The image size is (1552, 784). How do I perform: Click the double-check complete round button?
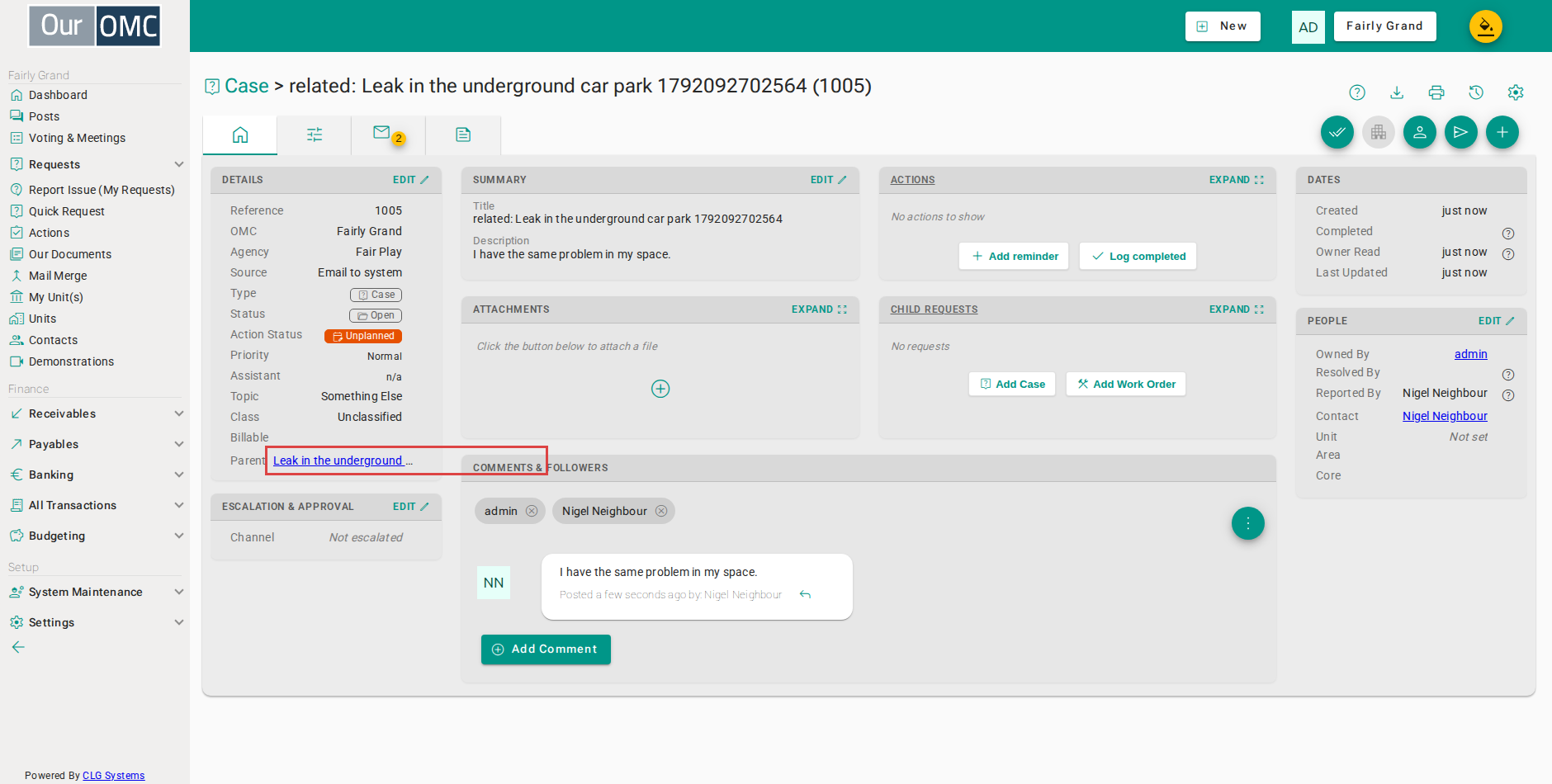(x=1337, y=132)
